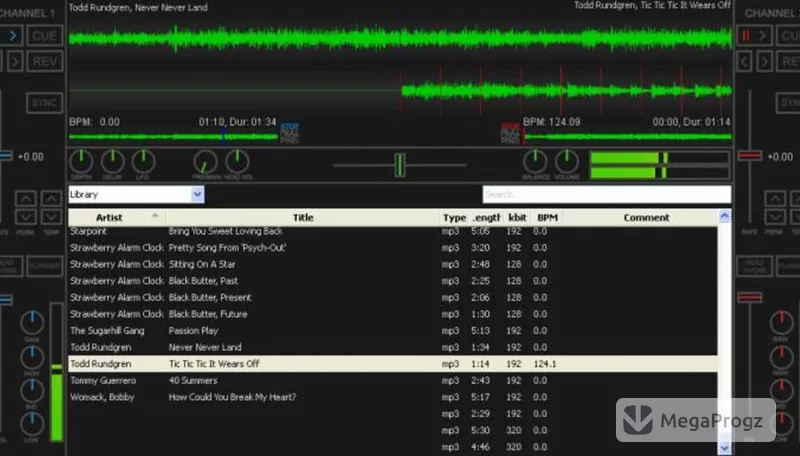Seek in Channel 2 overview waveform strip
Viewport: 800px width, 456px height.
628,137
